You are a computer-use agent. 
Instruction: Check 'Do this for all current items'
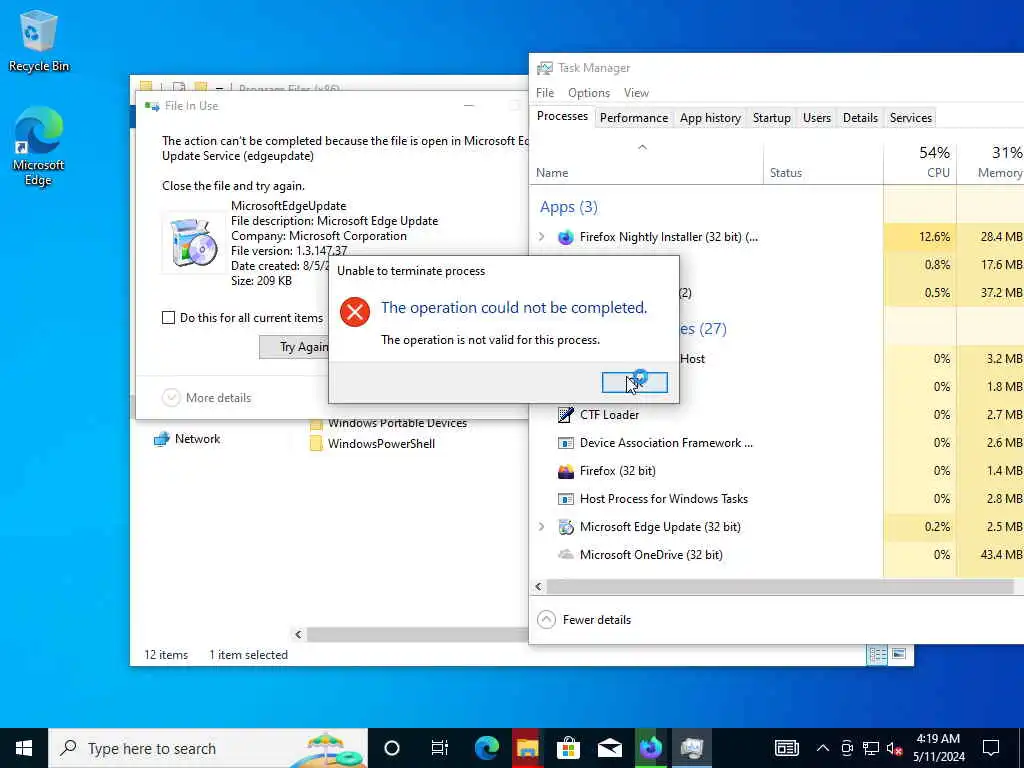click(x=168, y=318)
